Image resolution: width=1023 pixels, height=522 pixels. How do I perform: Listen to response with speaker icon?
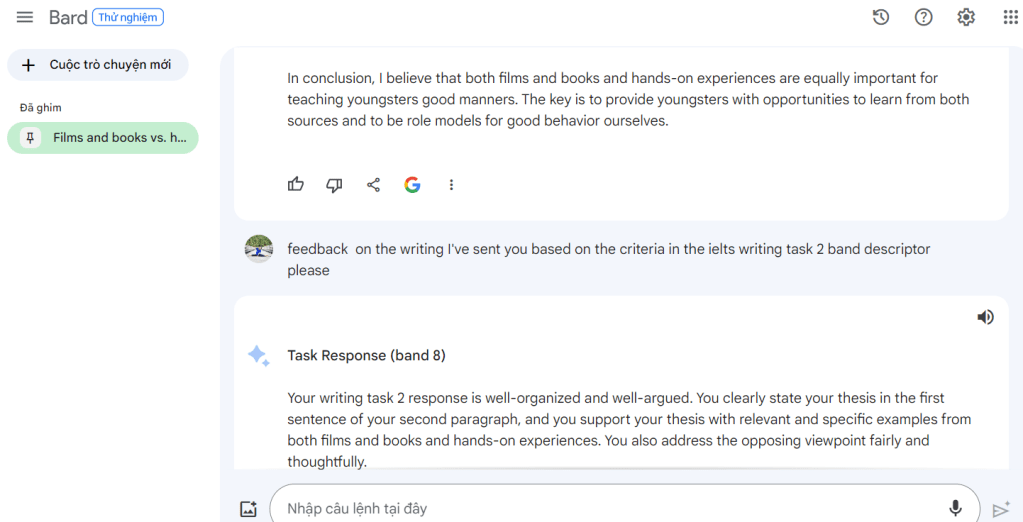click(x=985, y=317)
